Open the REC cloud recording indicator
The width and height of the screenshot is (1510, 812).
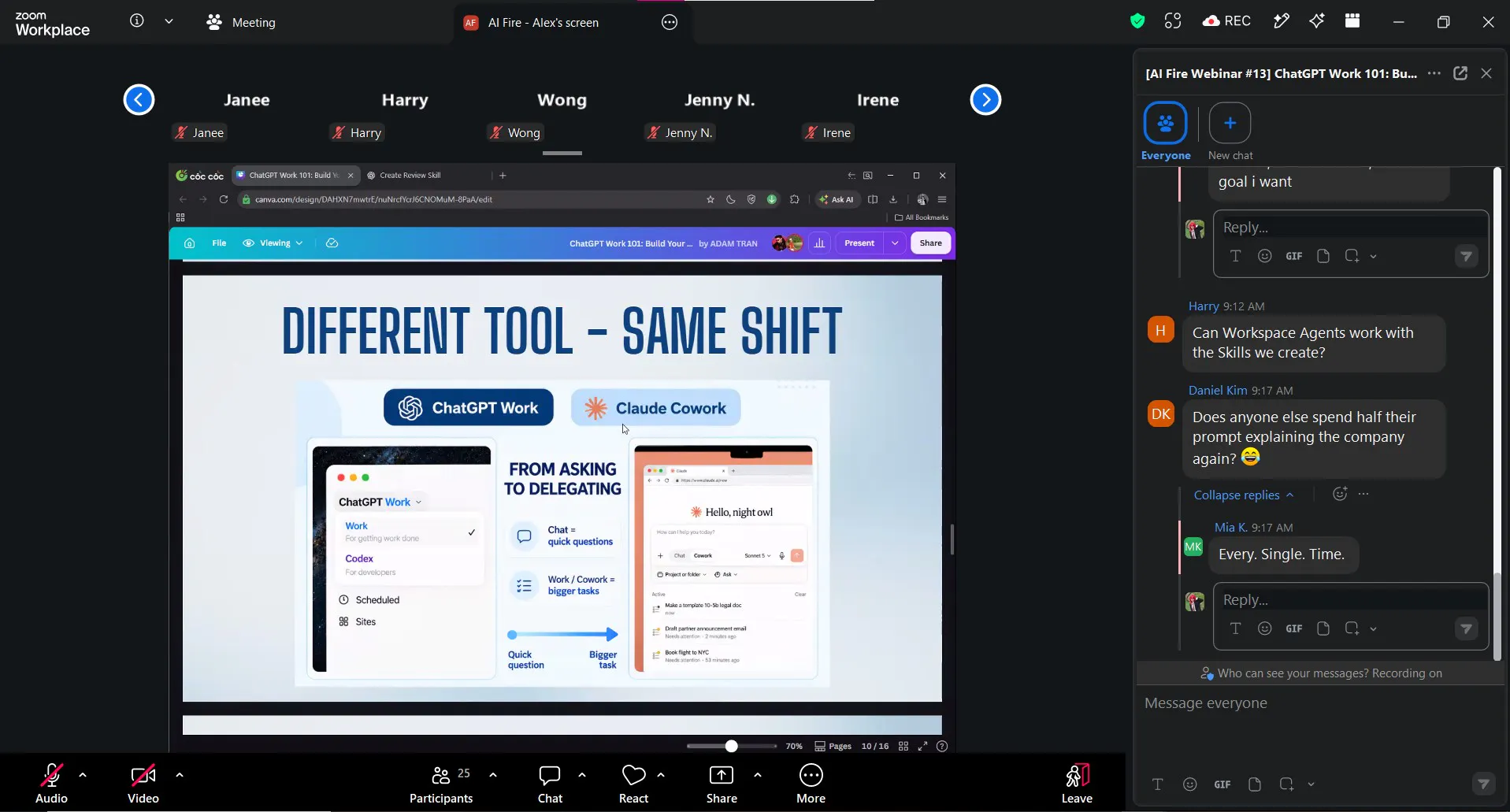pos(1226,21)
